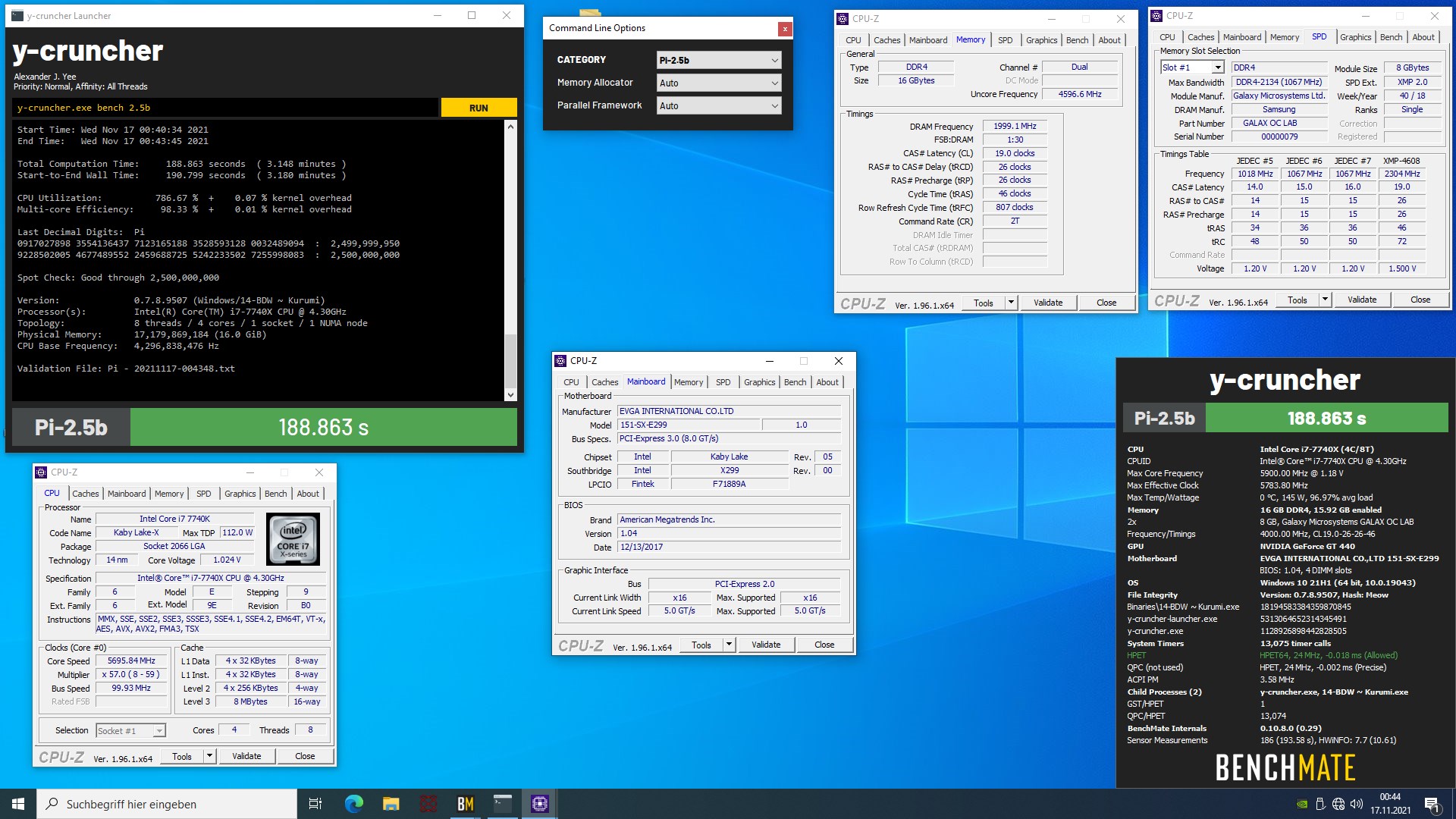The width and height of the screenshot is (1456, 819).
Task: Click Validate in CPU-Z SPD window
Action: click(x=1362, y=300)
